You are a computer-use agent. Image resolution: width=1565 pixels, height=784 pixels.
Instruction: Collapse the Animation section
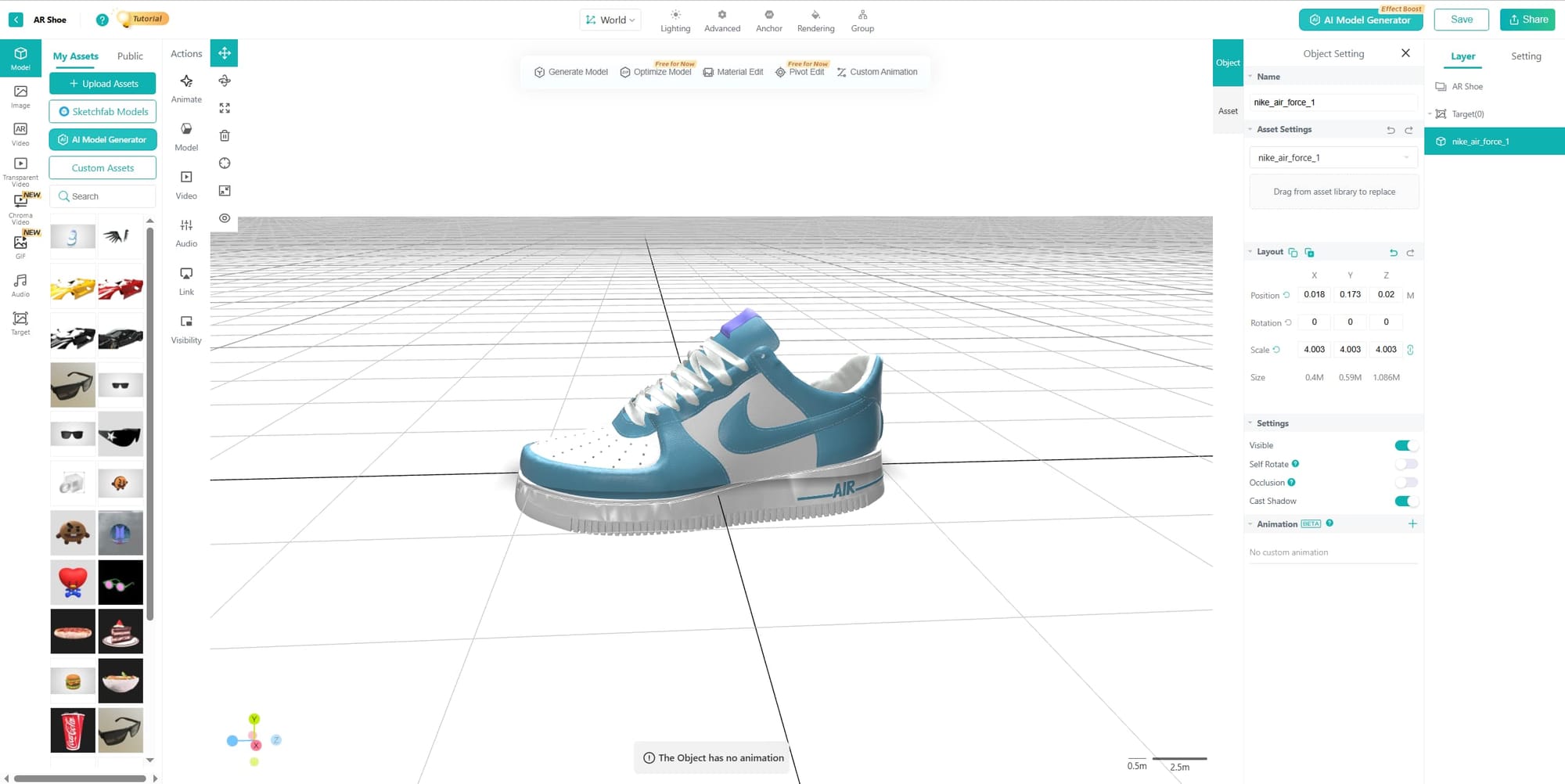tap(1250, 524)
